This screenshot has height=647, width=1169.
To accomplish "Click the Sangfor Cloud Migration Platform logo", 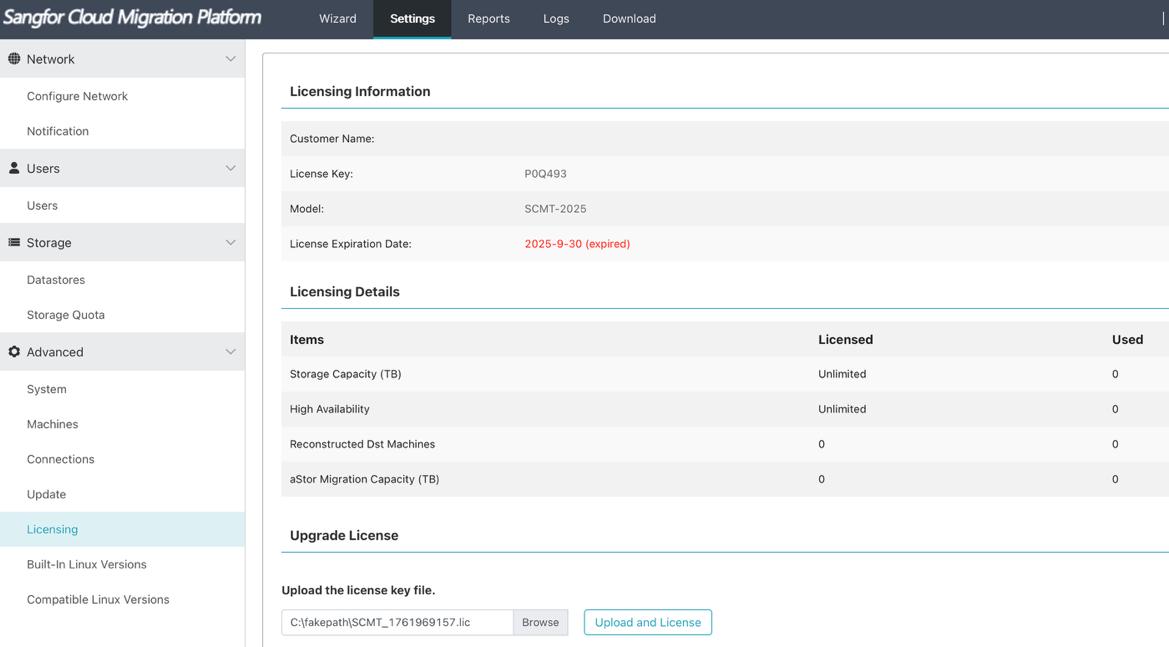I will click(x=132, y=17).
